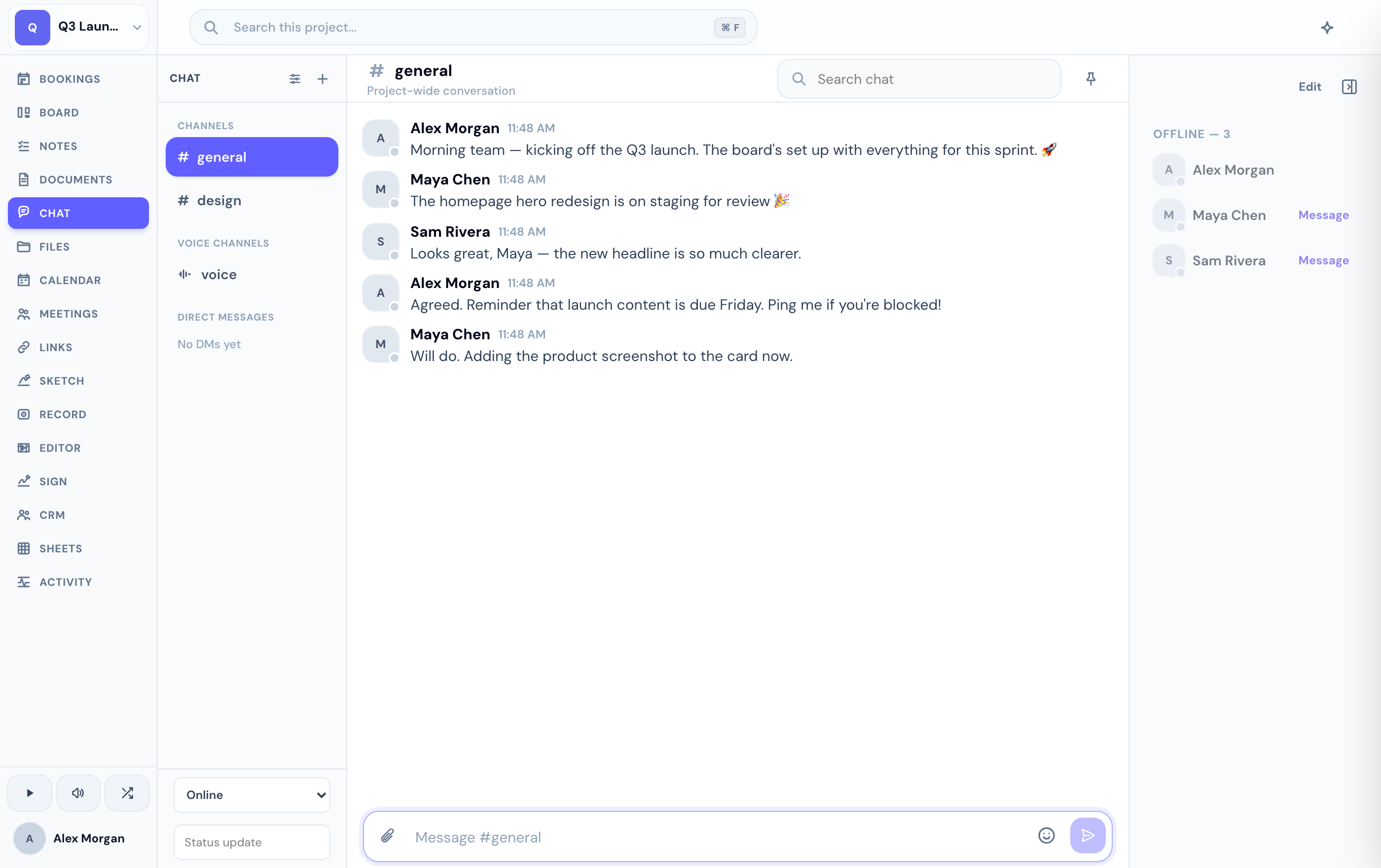1381x868 pixels.
Task: Open pinned messages with pin icon
Action: tap(1091, 79)
